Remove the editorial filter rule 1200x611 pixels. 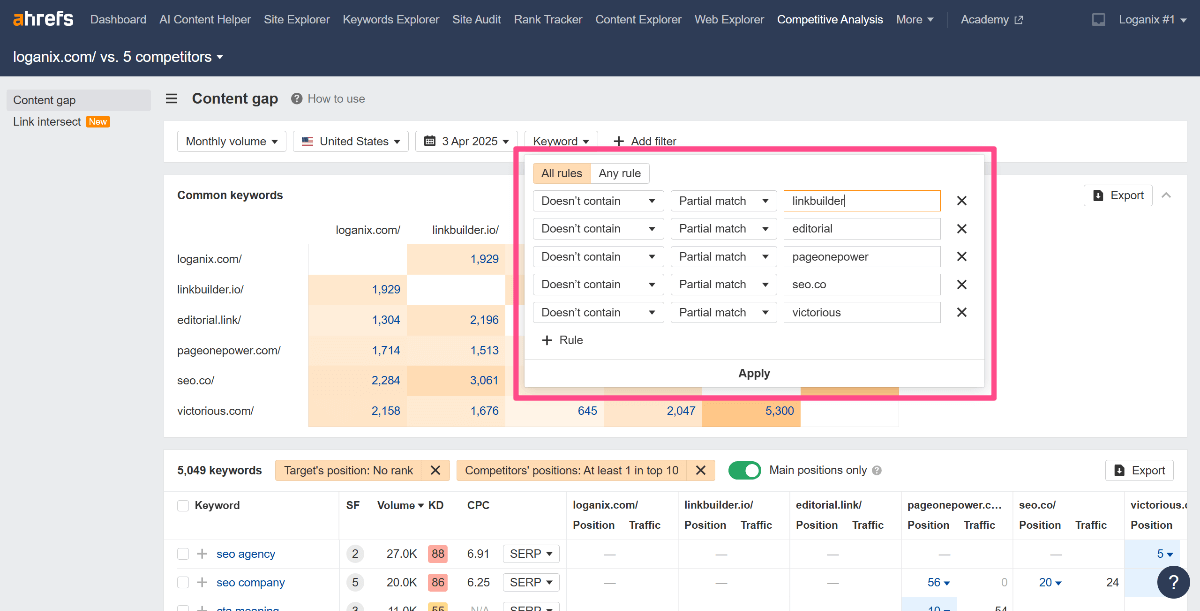(x=962, y=229)
